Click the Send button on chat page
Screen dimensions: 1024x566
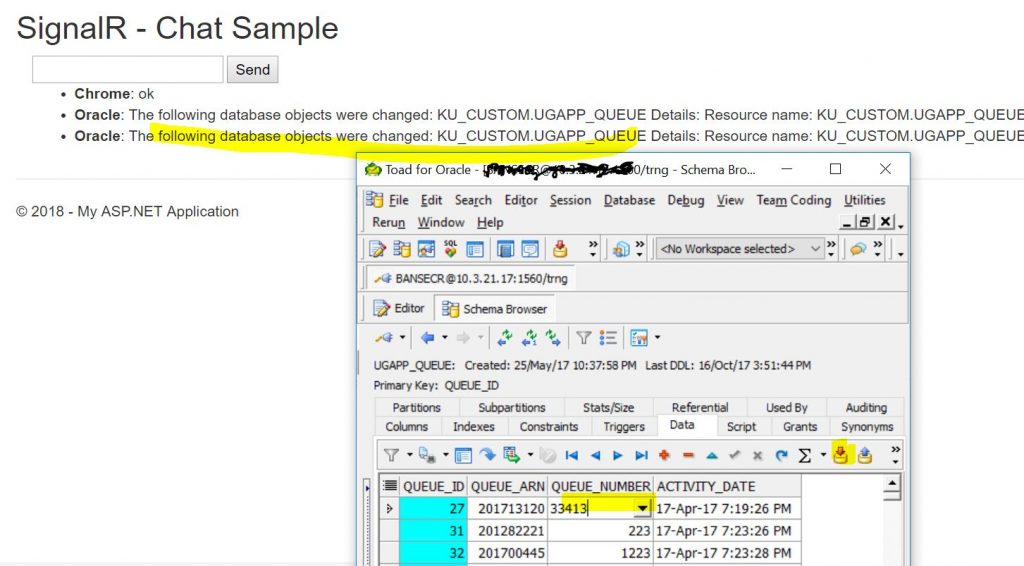pos(253,70)
